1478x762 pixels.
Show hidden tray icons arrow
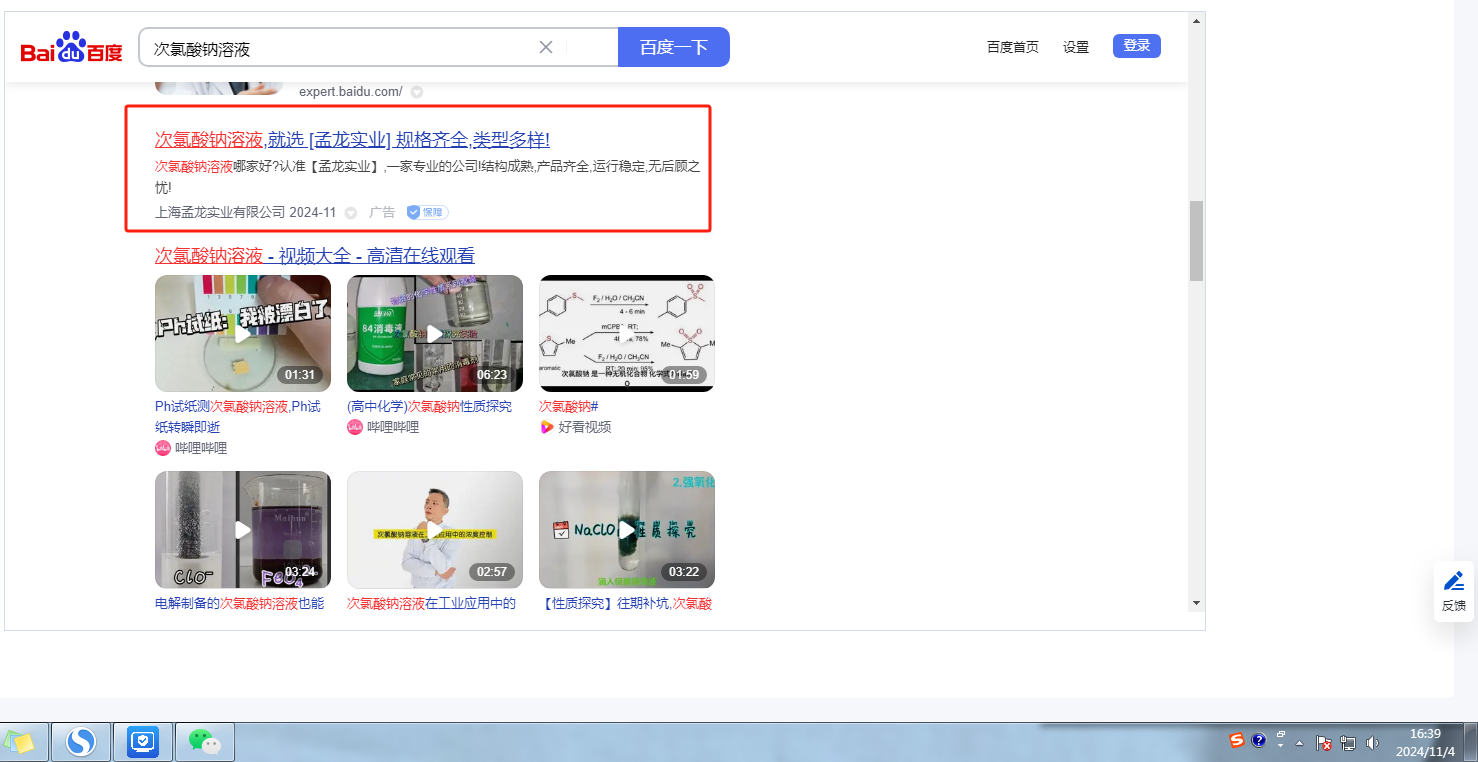click(1300, 743)
